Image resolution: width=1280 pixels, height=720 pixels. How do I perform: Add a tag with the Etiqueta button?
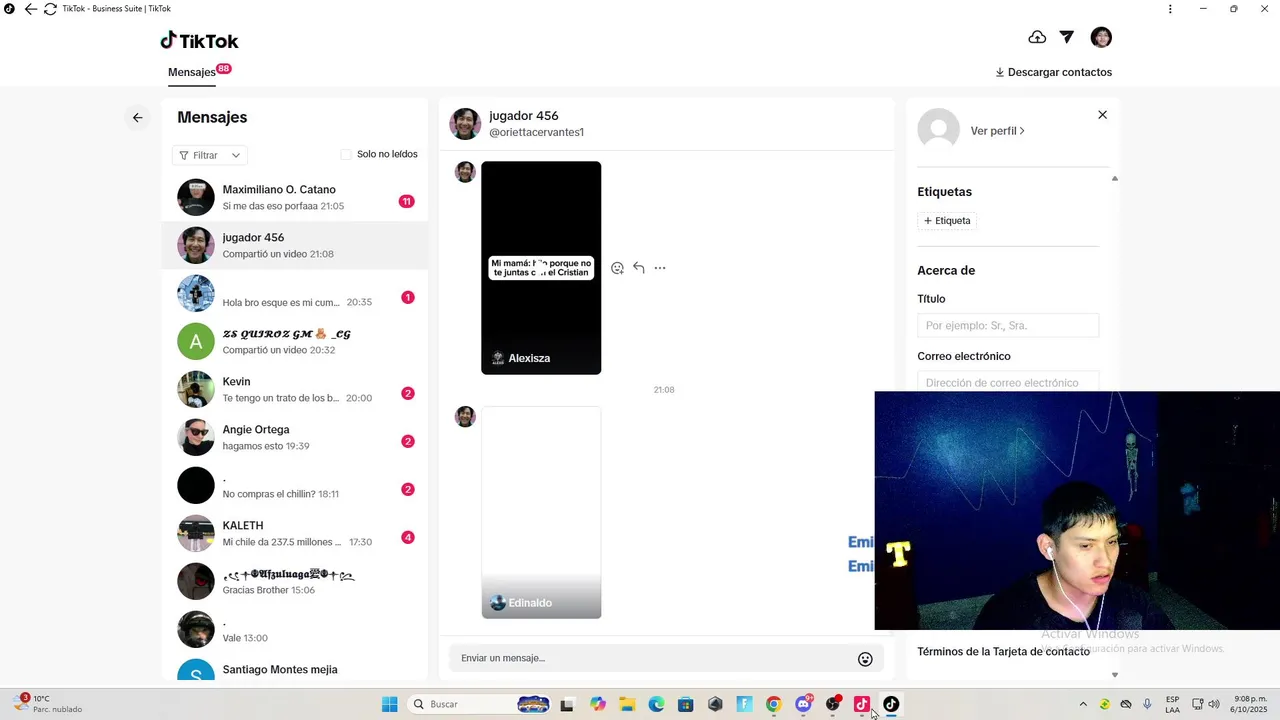947,221
